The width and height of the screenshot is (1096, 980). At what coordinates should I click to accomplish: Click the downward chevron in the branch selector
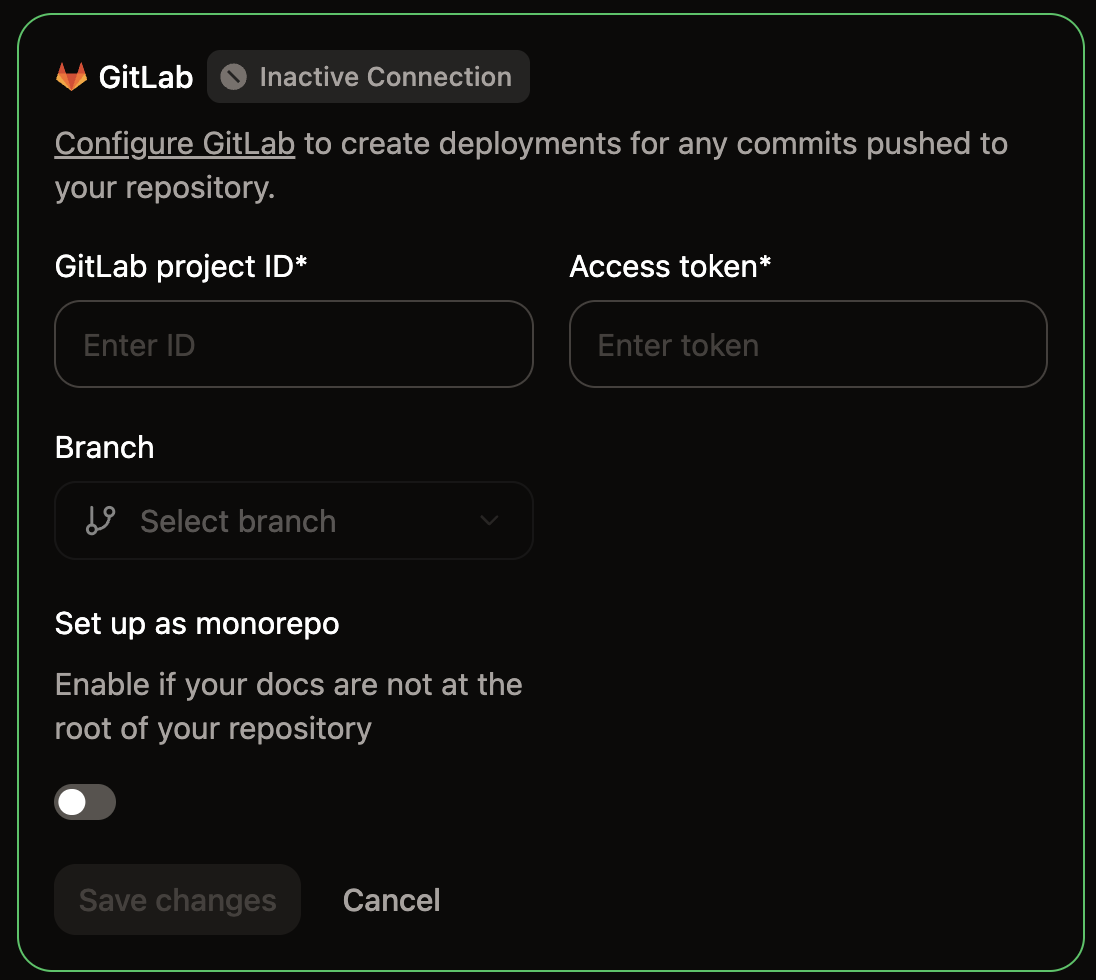point(489,520)
